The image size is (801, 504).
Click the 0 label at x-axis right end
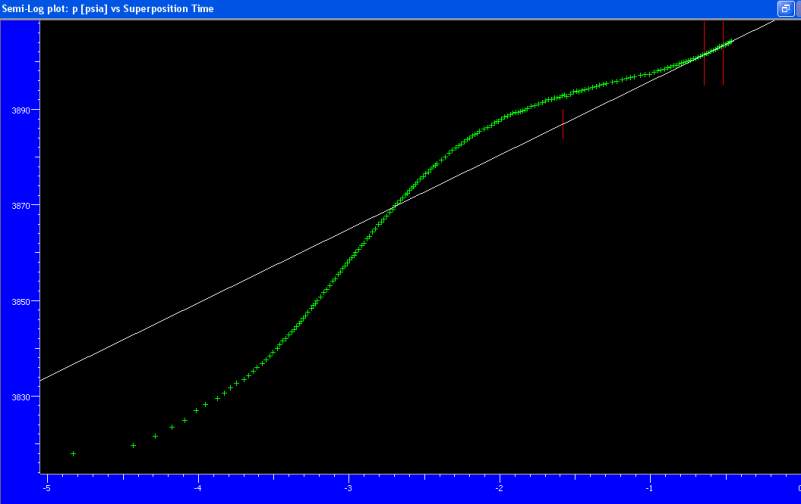pyautogui.click(x=797, y=489)
